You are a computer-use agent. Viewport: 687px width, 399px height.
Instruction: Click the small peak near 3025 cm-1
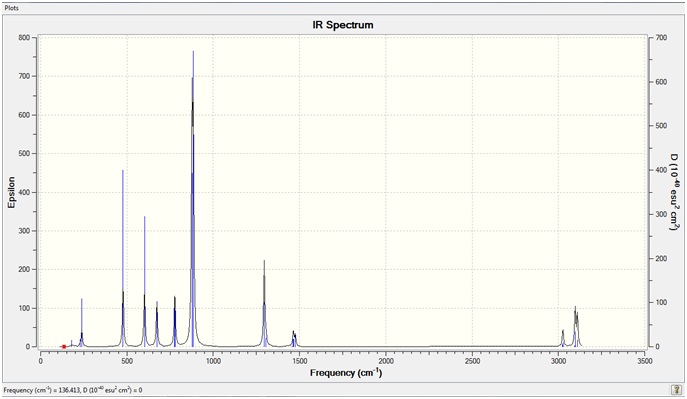[563, 338]
